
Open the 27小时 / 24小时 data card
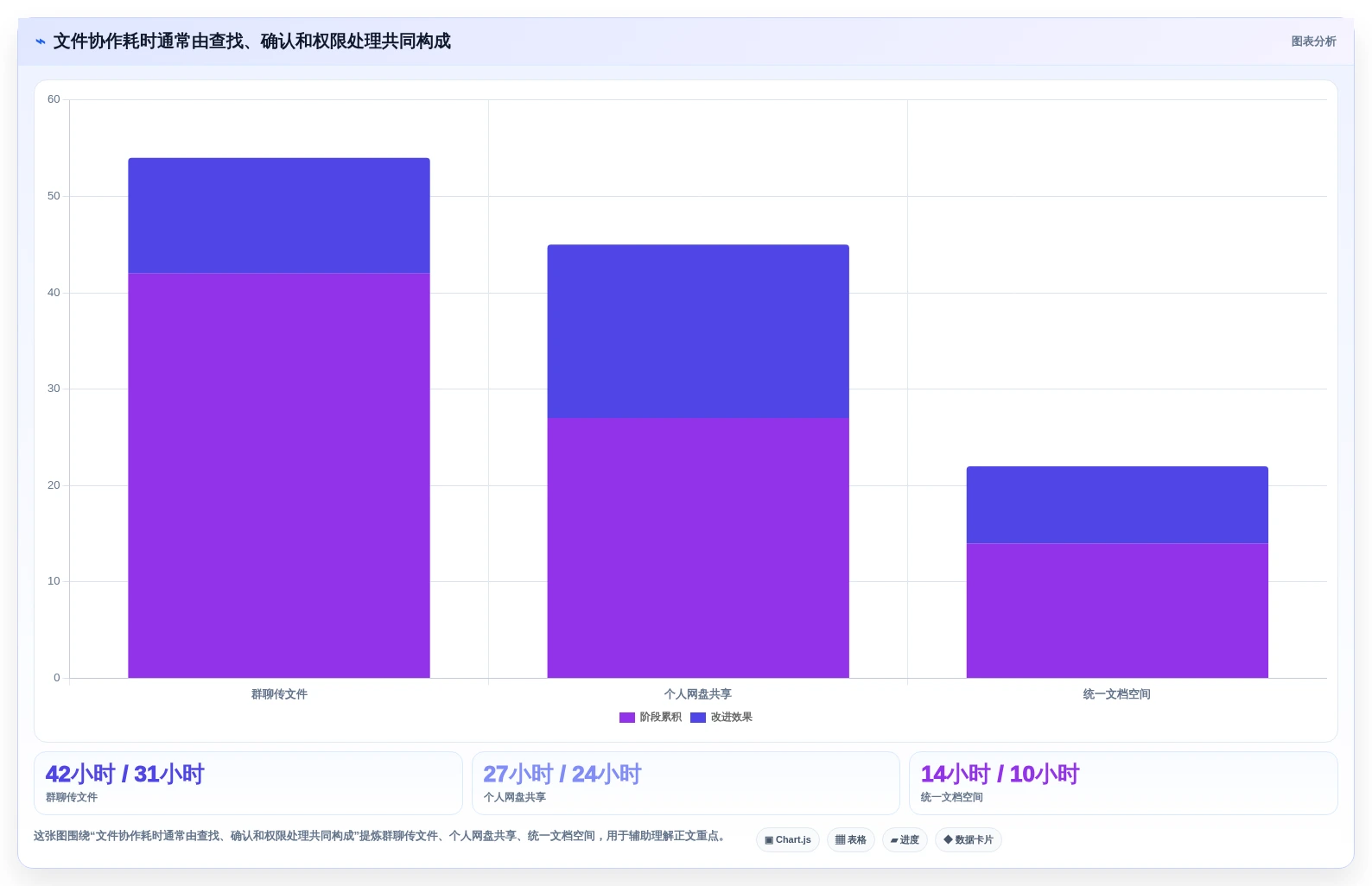[x=686, y=783]
